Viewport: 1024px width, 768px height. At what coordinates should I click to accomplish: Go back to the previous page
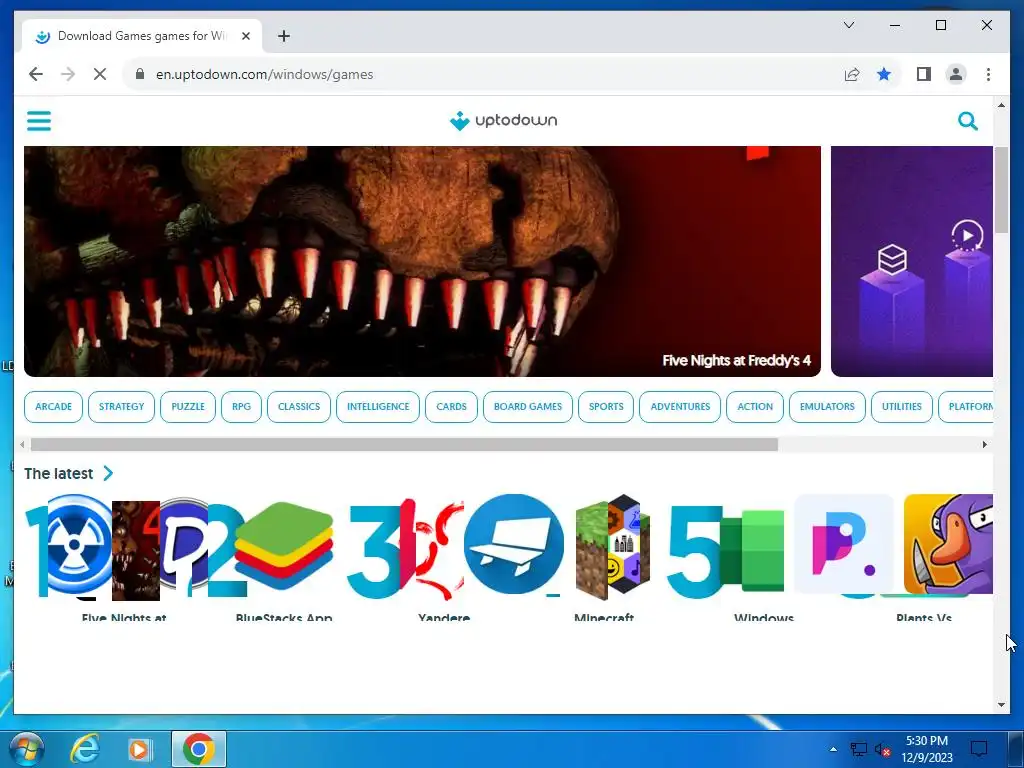pos(36,74)
